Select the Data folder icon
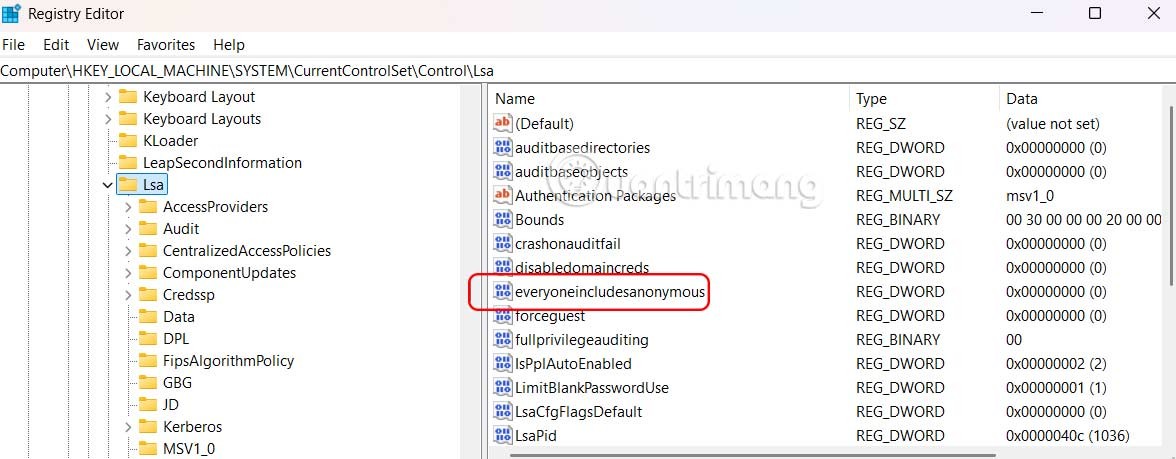This screenshot has width=1176, height=459. (x=148, y=316)
